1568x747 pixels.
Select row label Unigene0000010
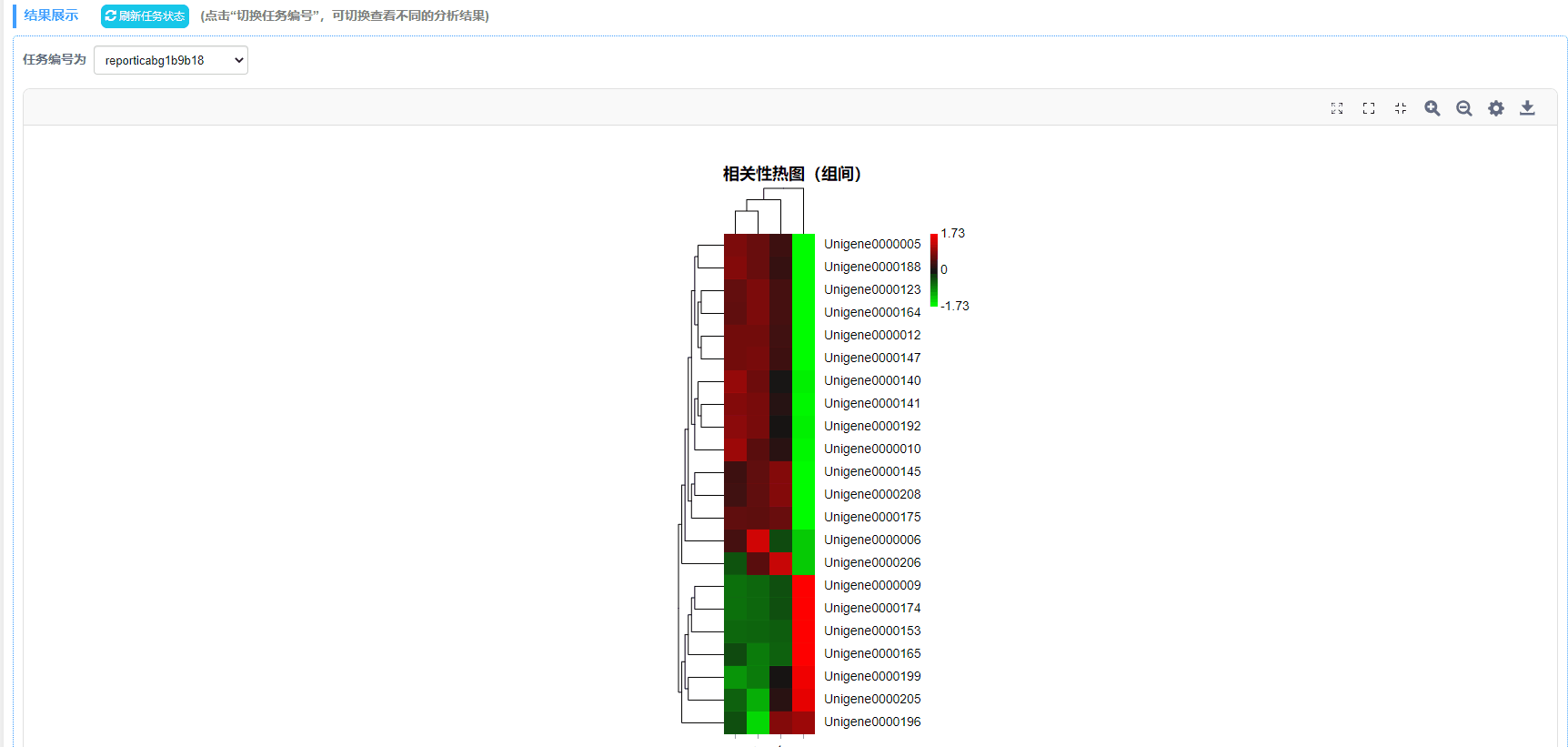coord(872,449)
